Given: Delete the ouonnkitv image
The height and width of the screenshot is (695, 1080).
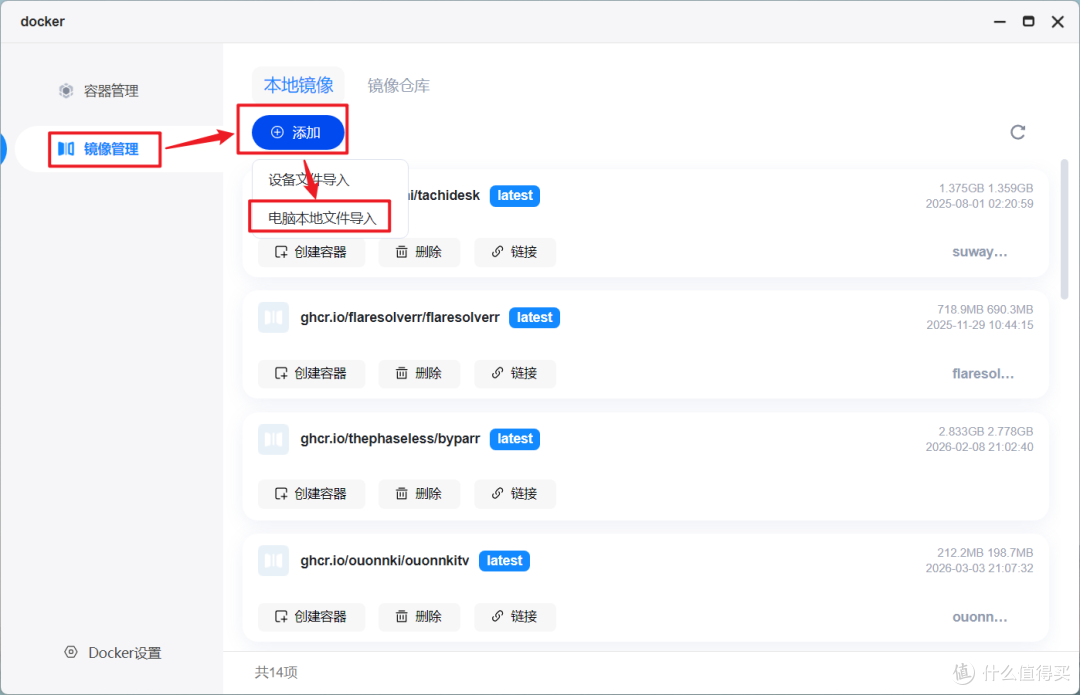Looking at the screenshot, I should (419, 616).
